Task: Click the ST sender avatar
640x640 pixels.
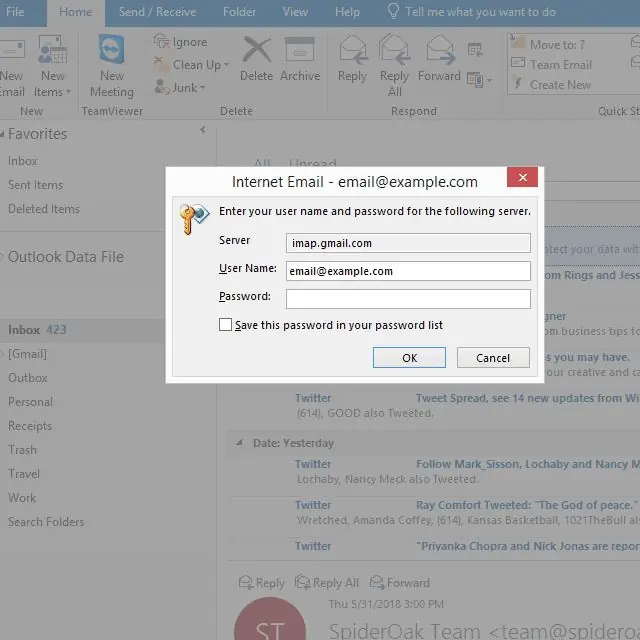Action: click(270, 619)
